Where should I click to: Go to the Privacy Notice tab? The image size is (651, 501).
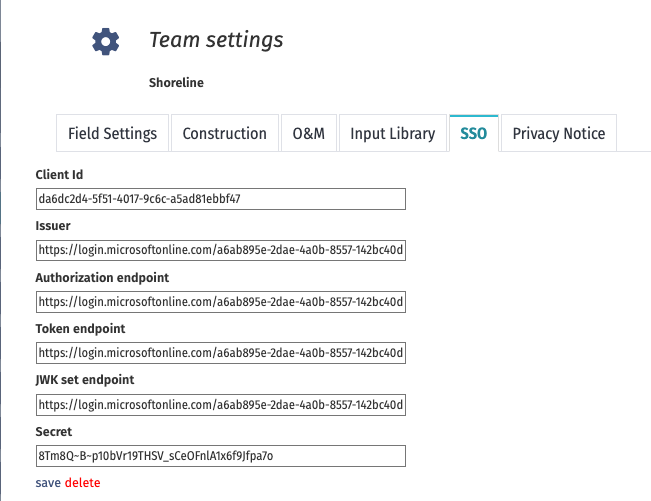point(559,133)
